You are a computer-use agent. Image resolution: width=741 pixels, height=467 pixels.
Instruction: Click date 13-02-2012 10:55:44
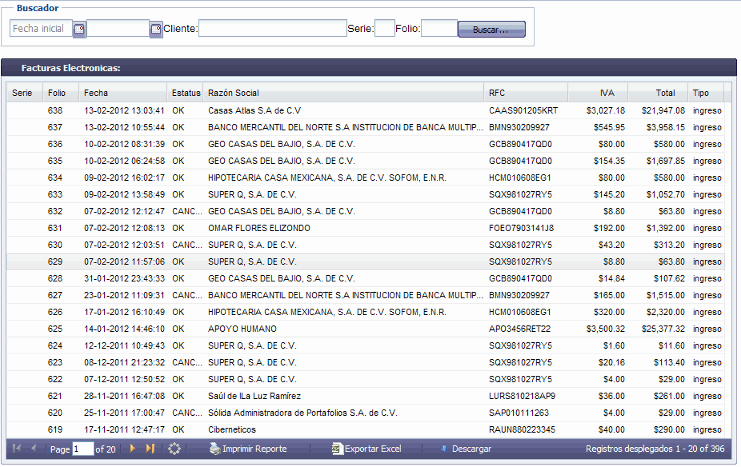[x=124, y=128]
